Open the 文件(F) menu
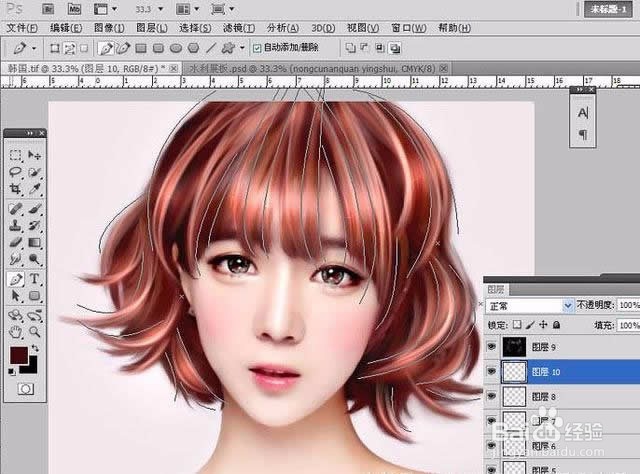 (x=22, y=28)
